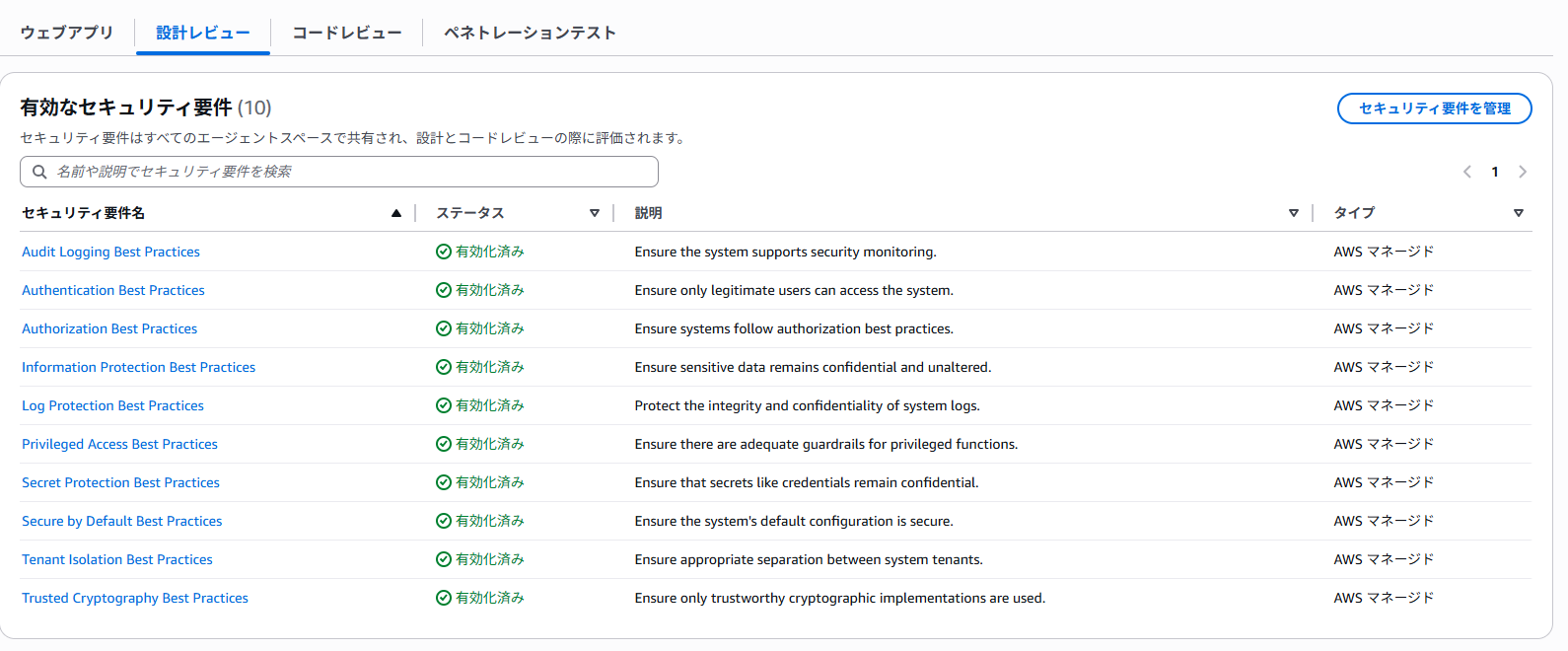The image size is (1568, 651).
Task: Click the search magnifier icon
Action: pyautogui.click(x=39, y=172)
